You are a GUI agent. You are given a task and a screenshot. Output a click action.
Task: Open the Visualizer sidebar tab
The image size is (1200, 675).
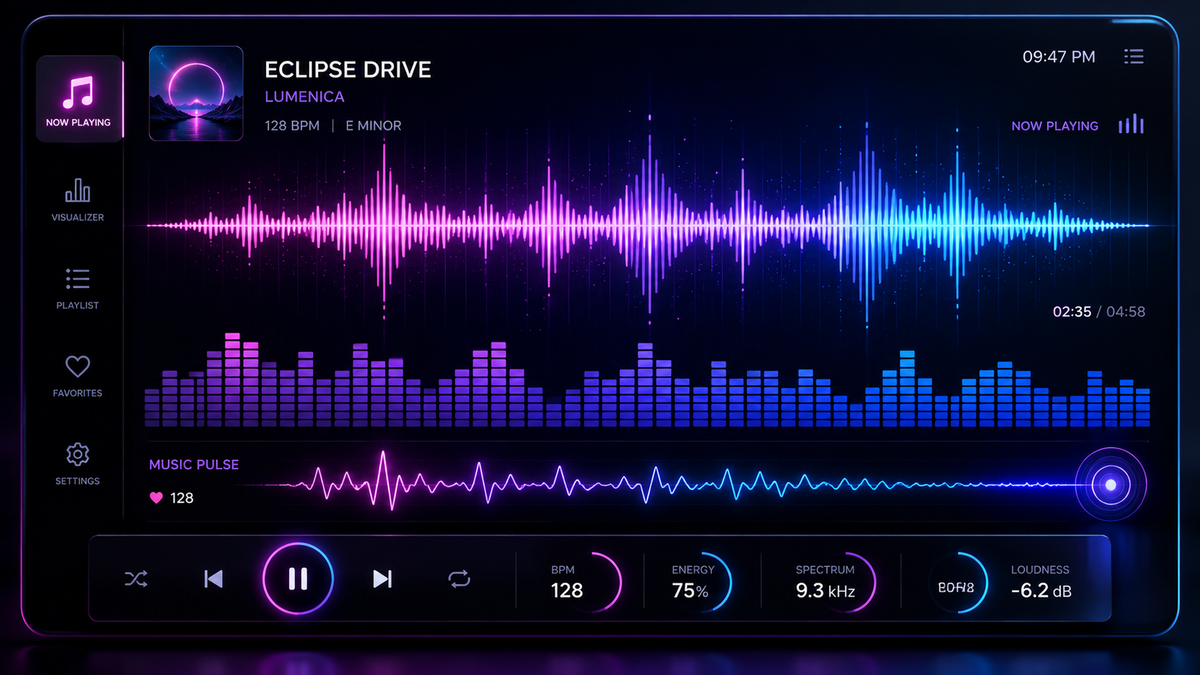(x=78, y=200)
